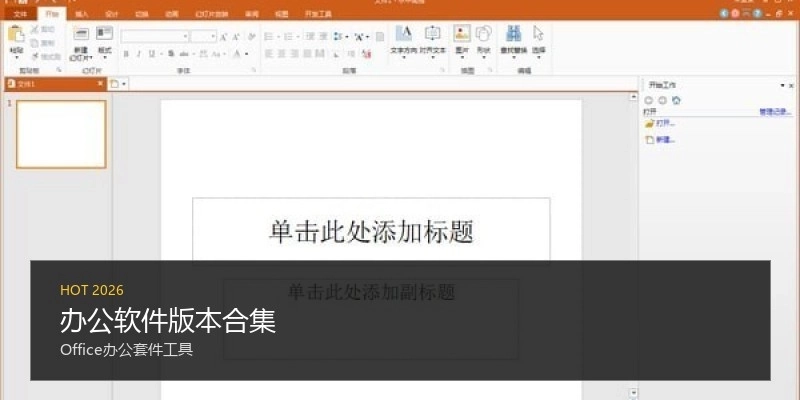Click the line spacing icon
800x400 pixels.
tap(338, 37)
